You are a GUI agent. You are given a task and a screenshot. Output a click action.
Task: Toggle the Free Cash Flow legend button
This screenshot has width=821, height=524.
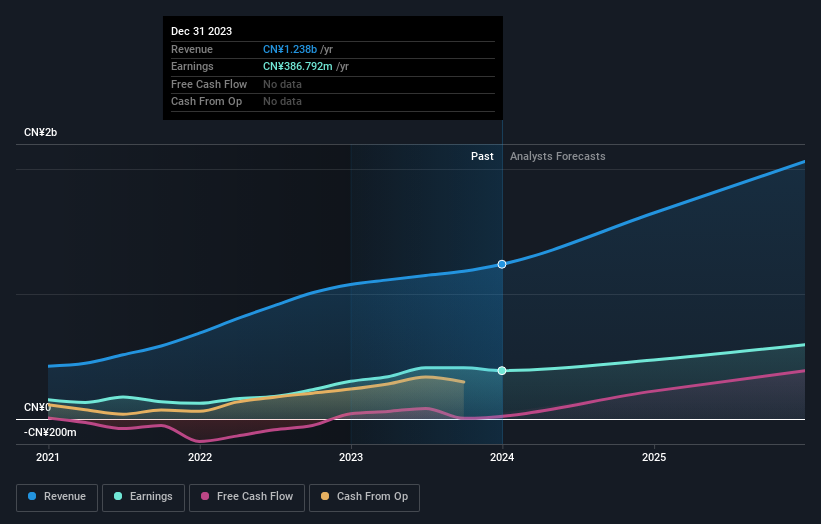click(x=247, y=497)
